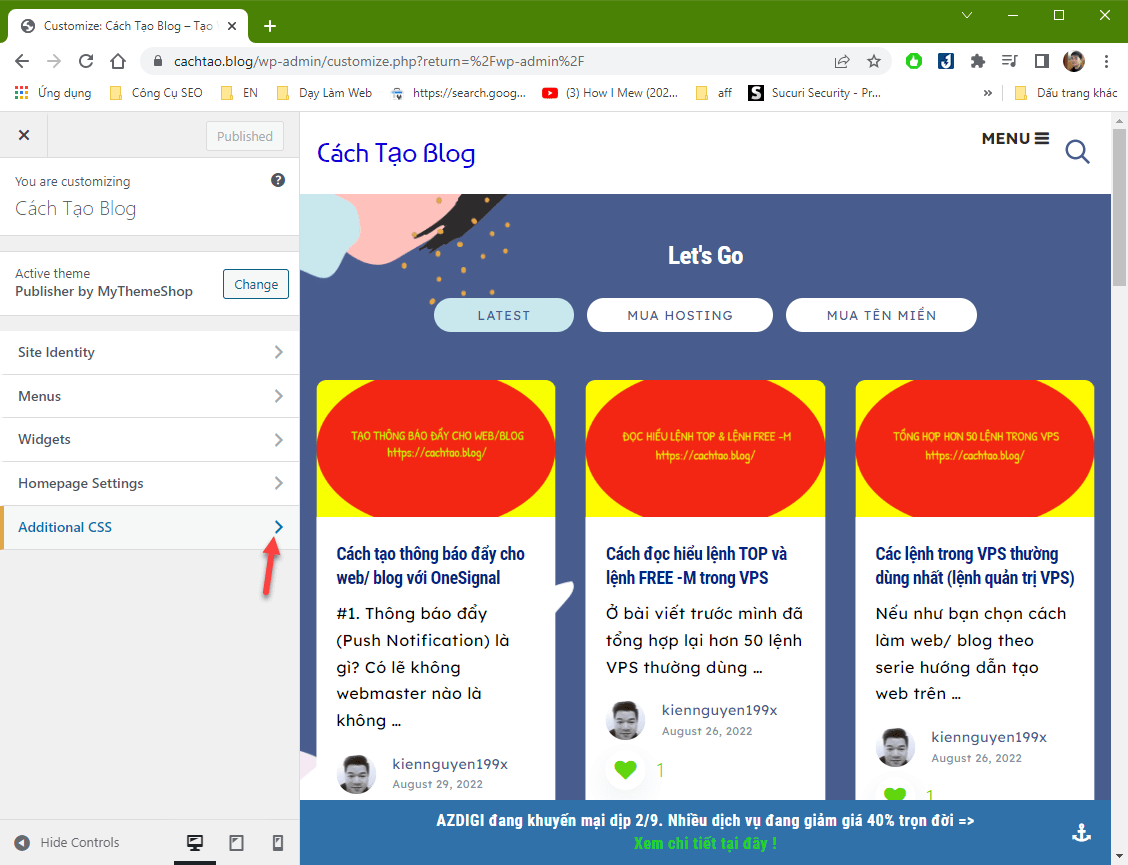Go forward in browser history
Screen dimensions: 1128x865
(x=54, y=61)
